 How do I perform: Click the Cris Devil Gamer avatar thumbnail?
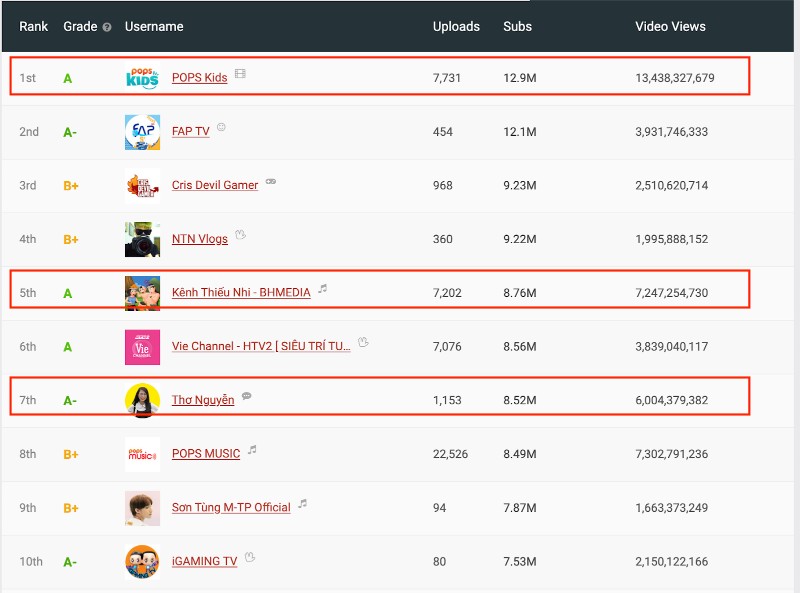point(142,186)
